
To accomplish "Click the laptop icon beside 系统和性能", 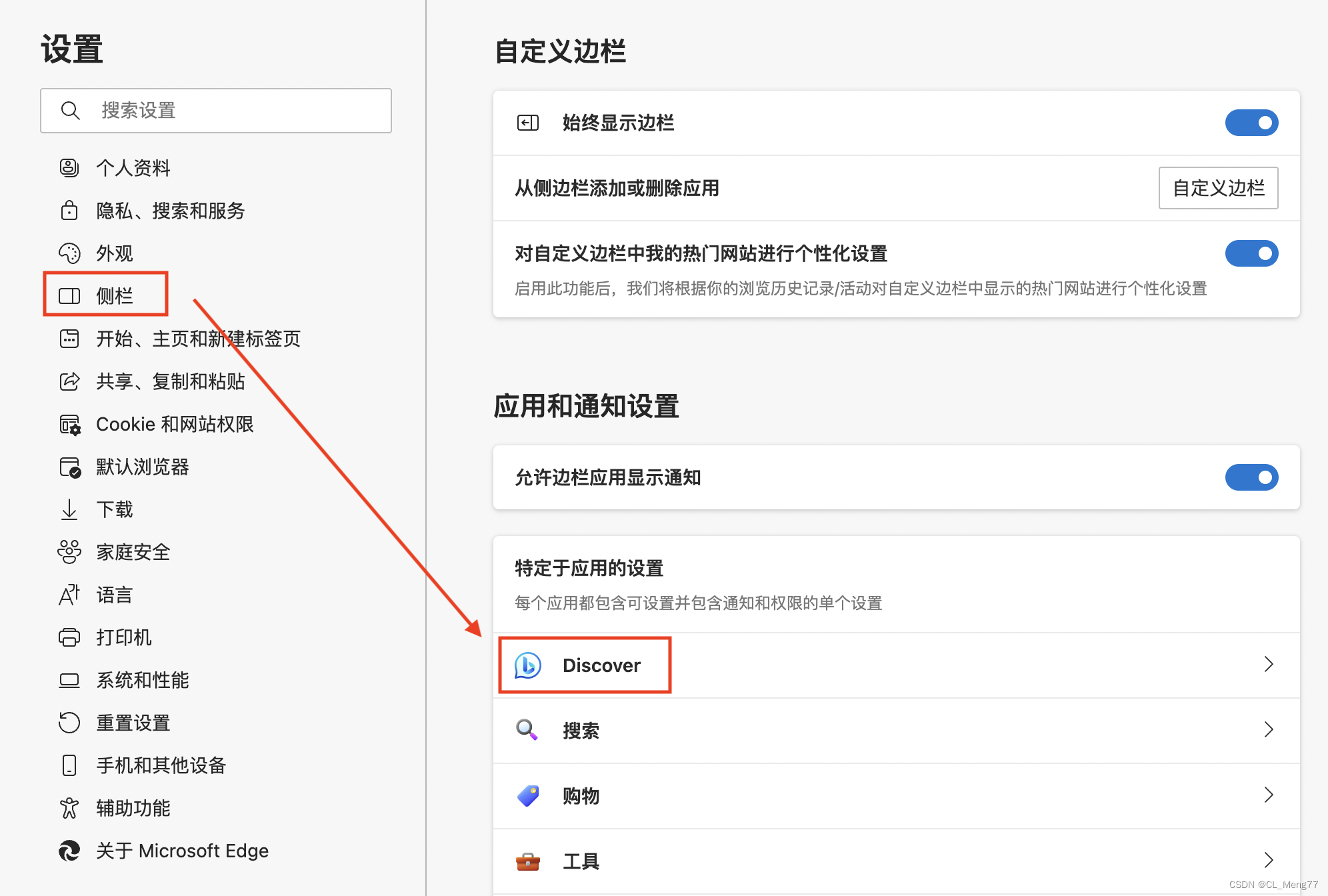I will (x=69, y=680).
